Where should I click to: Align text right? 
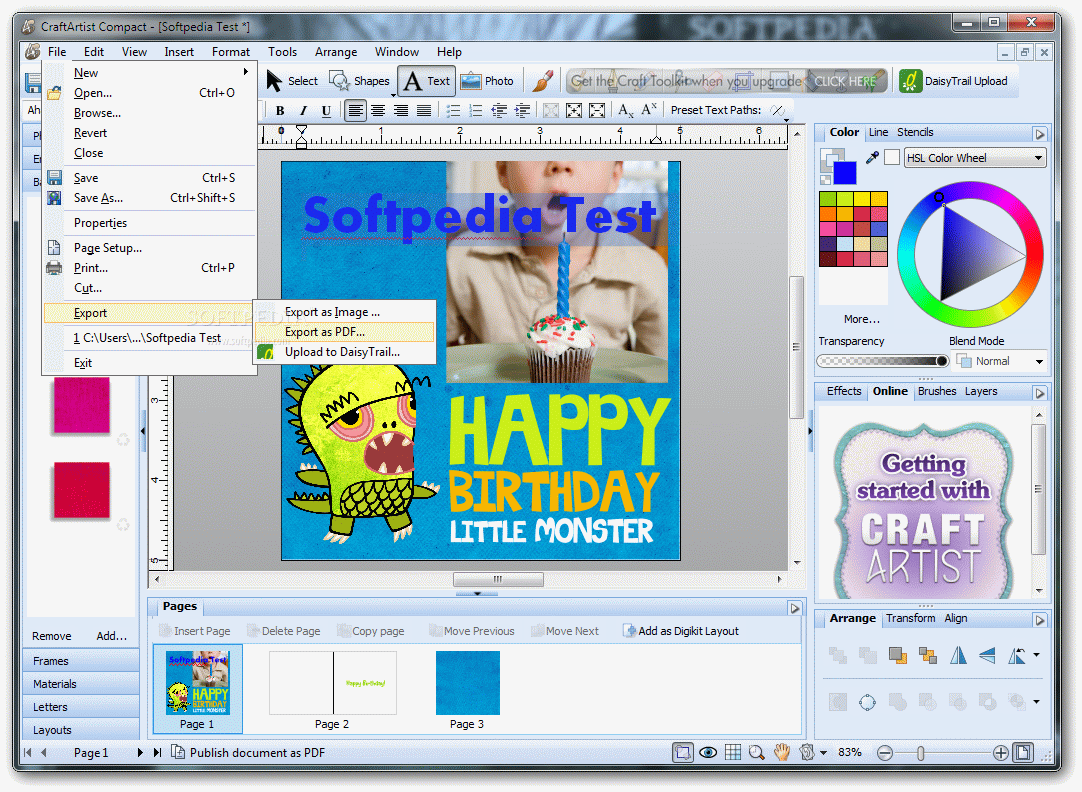click(x=401, y=110)
